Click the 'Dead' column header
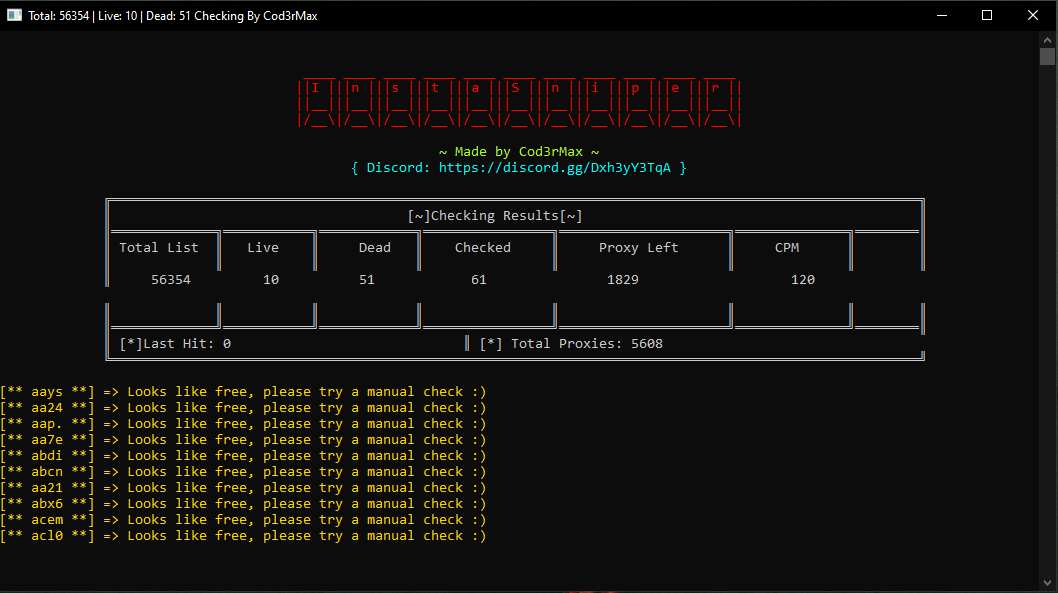 374,248
